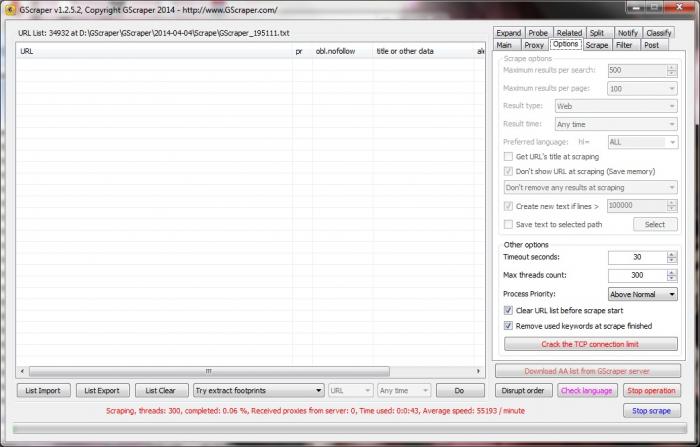This screenshot has height=447, width=700.
Task: Click the obl.nofollow column header
Action: pyautogui.click(x=342, y=51)
